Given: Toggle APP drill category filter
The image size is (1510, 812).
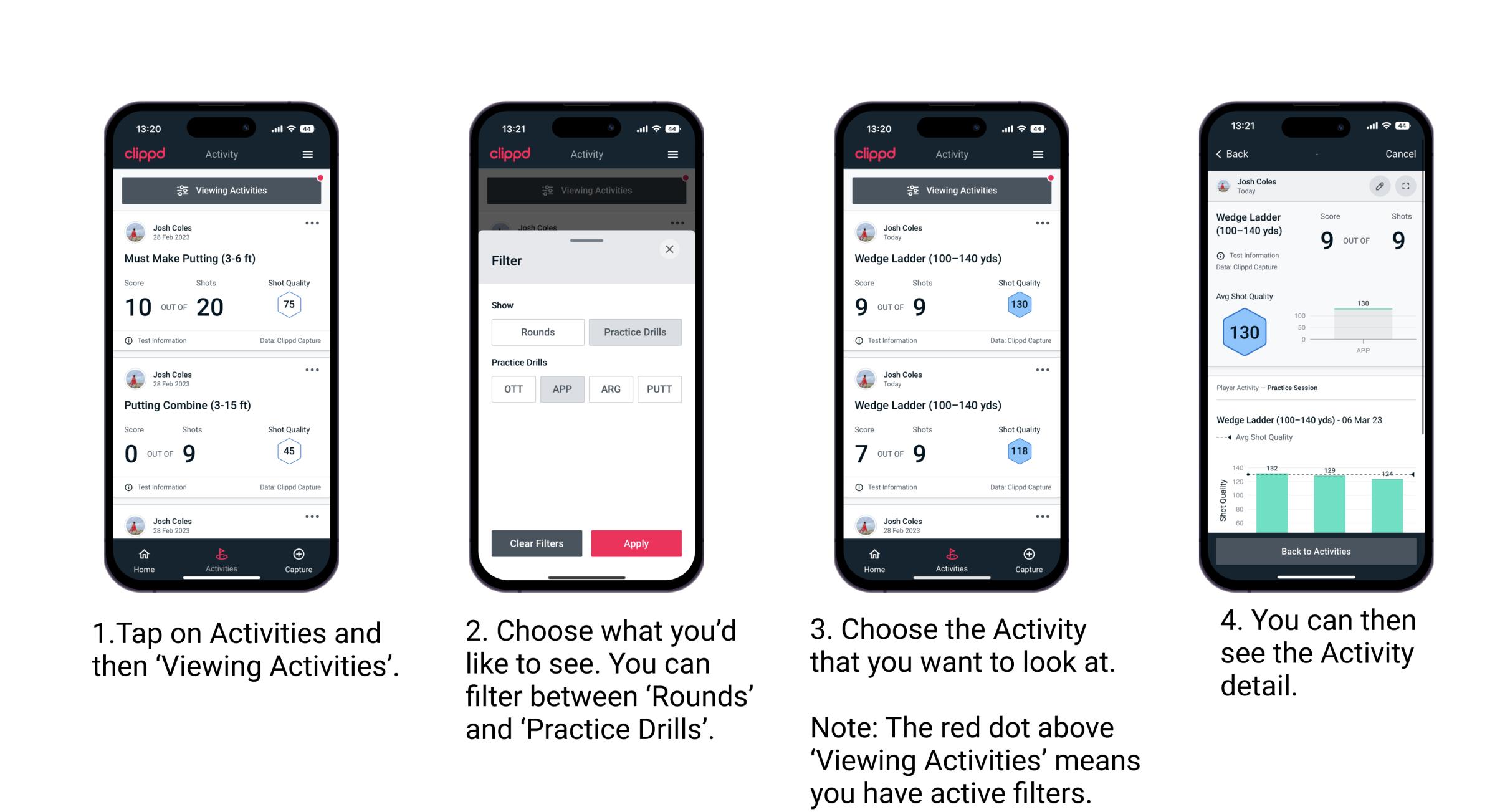Looking at the screenshot, I should [x=561, y=389].
